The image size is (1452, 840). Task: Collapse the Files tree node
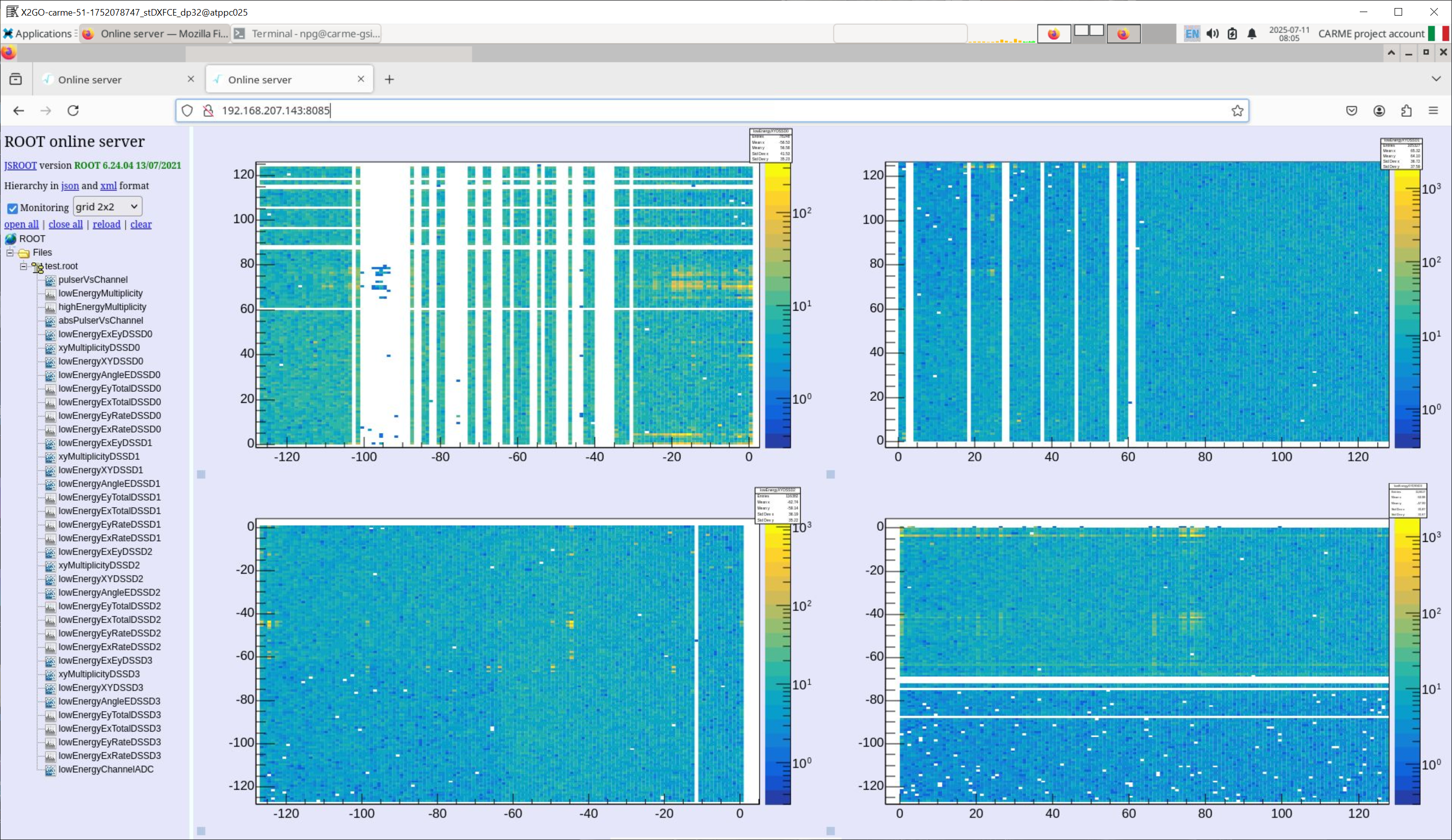click(10, 252)
